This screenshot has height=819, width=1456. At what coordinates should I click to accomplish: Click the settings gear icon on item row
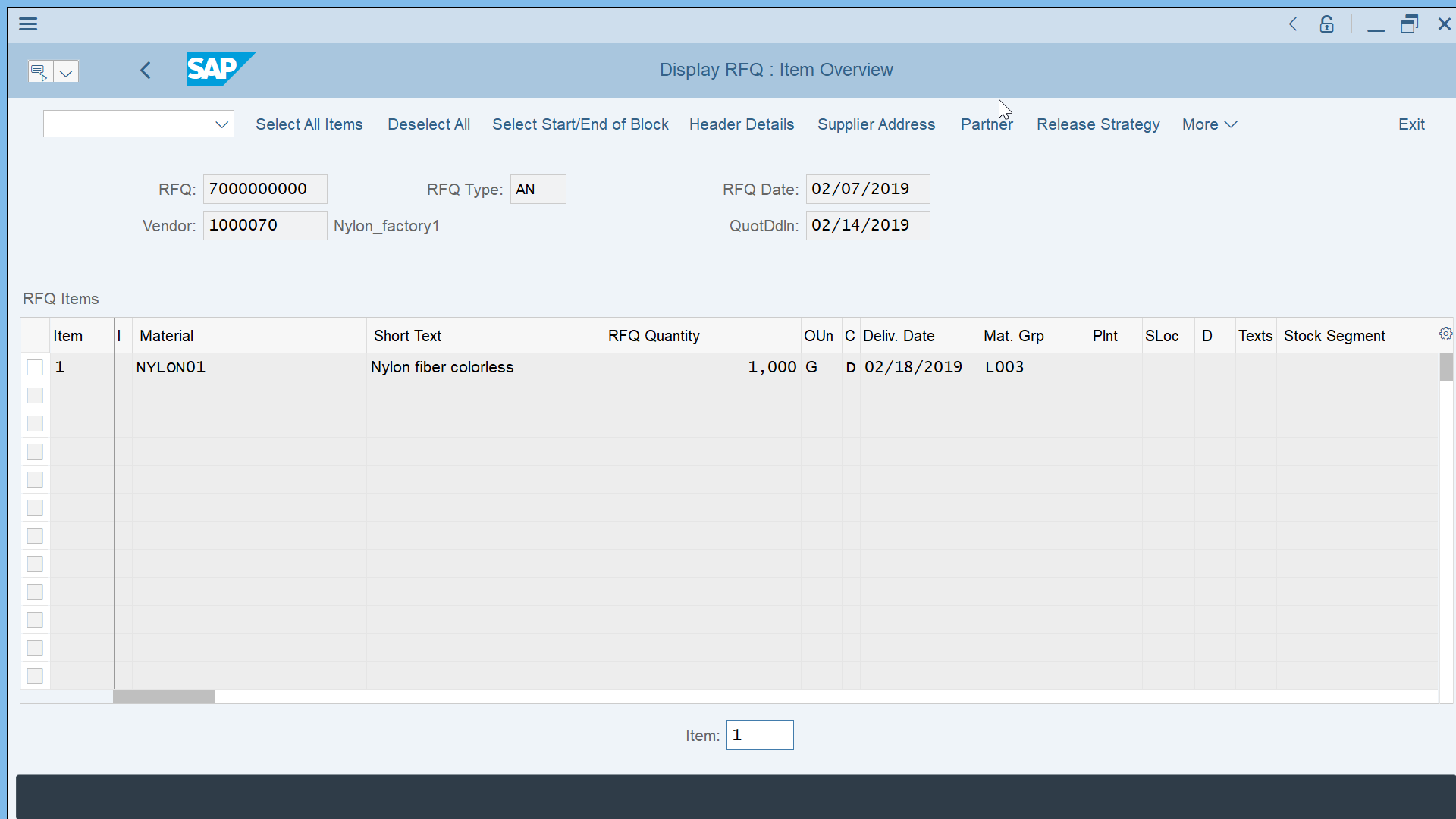1446,334
